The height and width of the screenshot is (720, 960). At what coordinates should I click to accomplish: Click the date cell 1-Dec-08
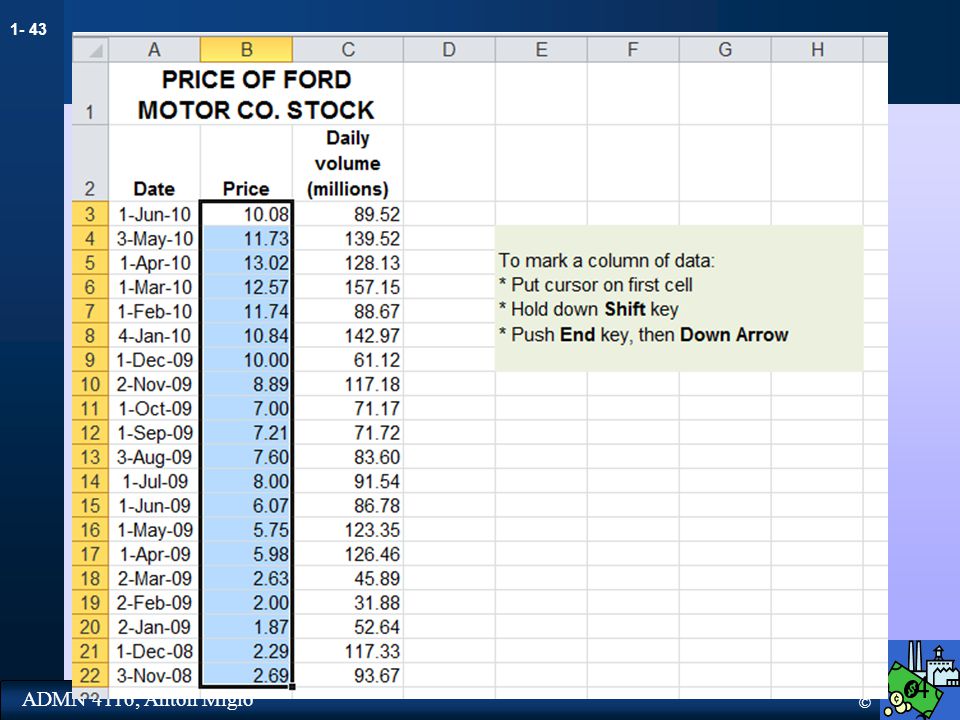point(154,651)
